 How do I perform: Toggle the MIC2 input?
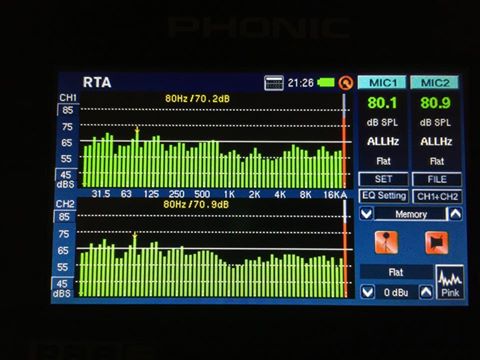(x=435, y=82)
